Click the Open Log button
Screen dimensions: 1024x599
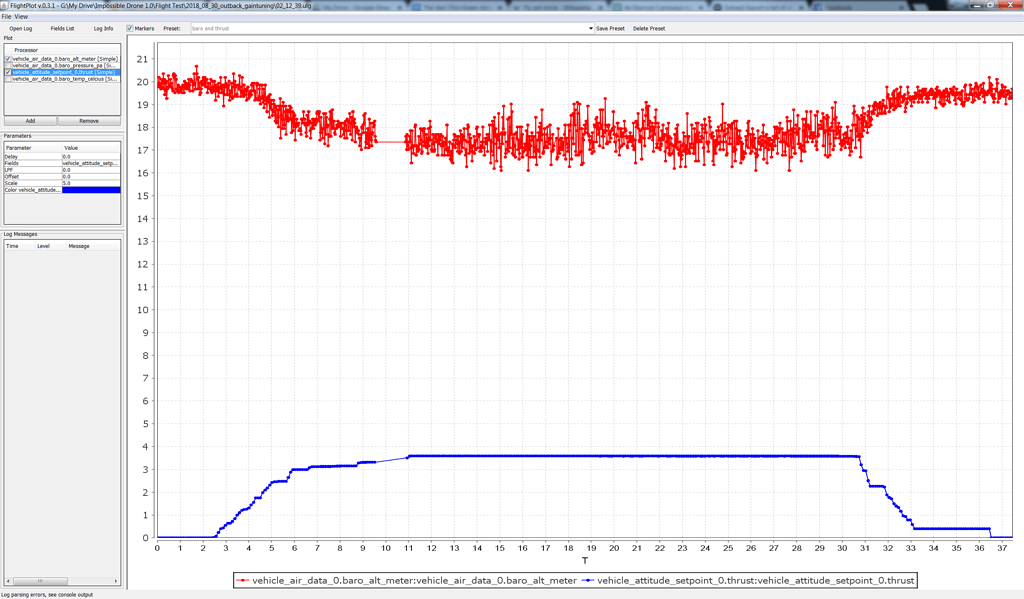tap(21, 29)
